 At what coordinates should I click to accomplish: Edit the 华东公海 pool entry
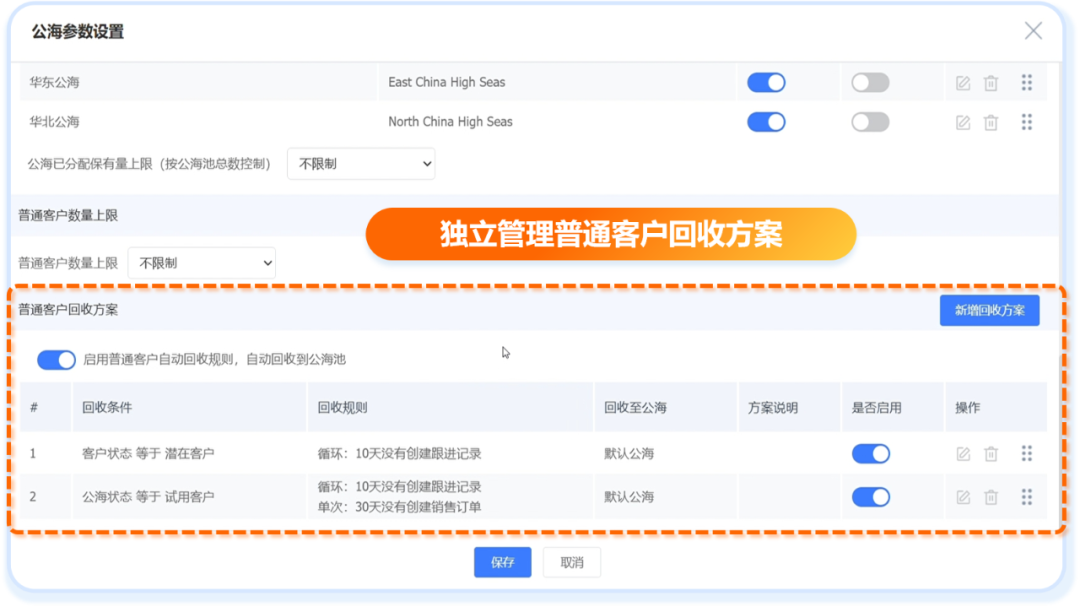point(962,82)
